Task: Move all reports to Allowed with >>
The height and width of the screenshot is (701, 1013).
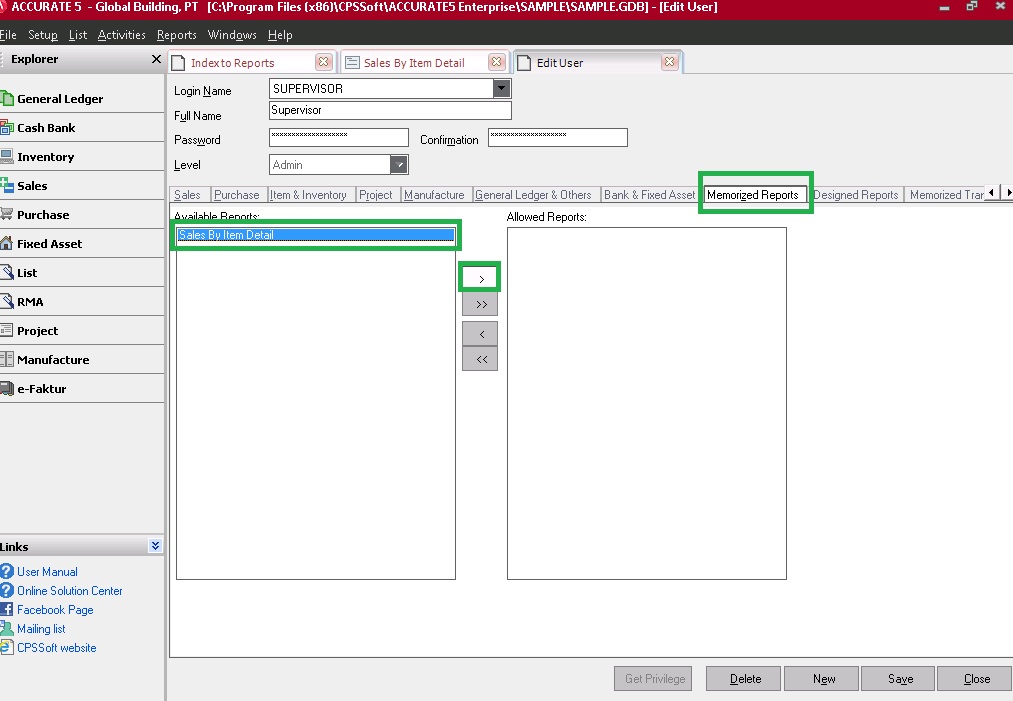Action: (x=481, y=305)
